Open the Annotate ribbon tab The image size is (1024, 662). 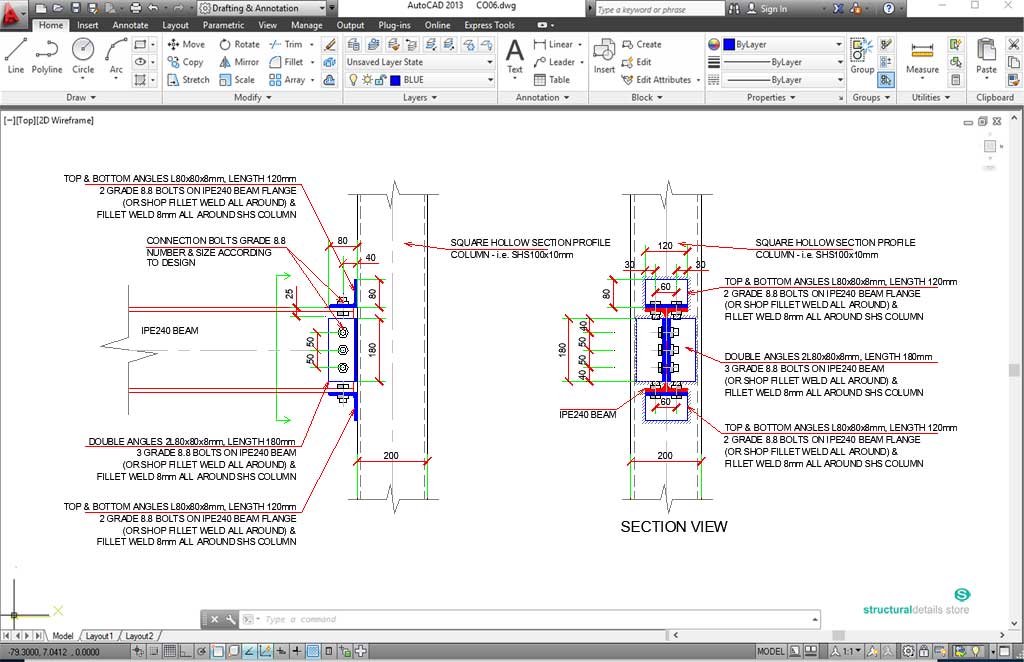click(x=131, y=25)
